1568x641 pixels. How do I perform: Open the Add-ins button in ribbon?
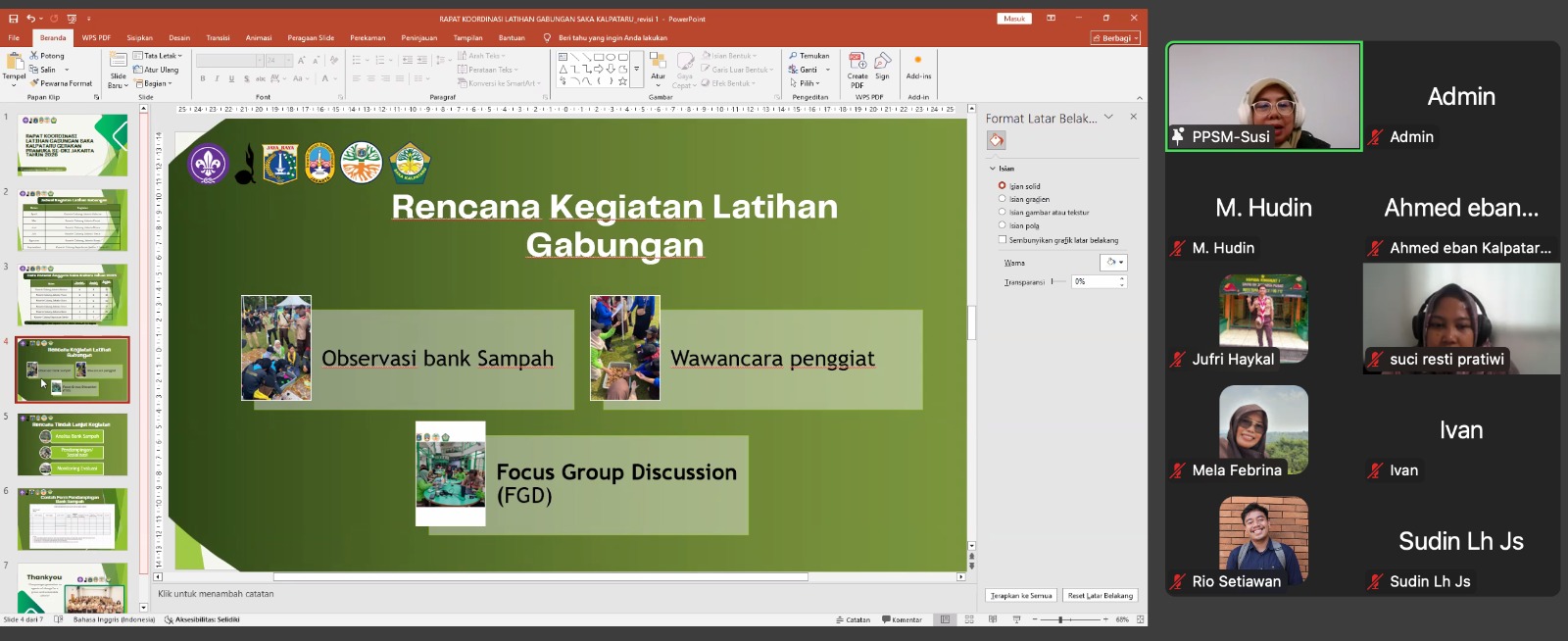[918, 67]
